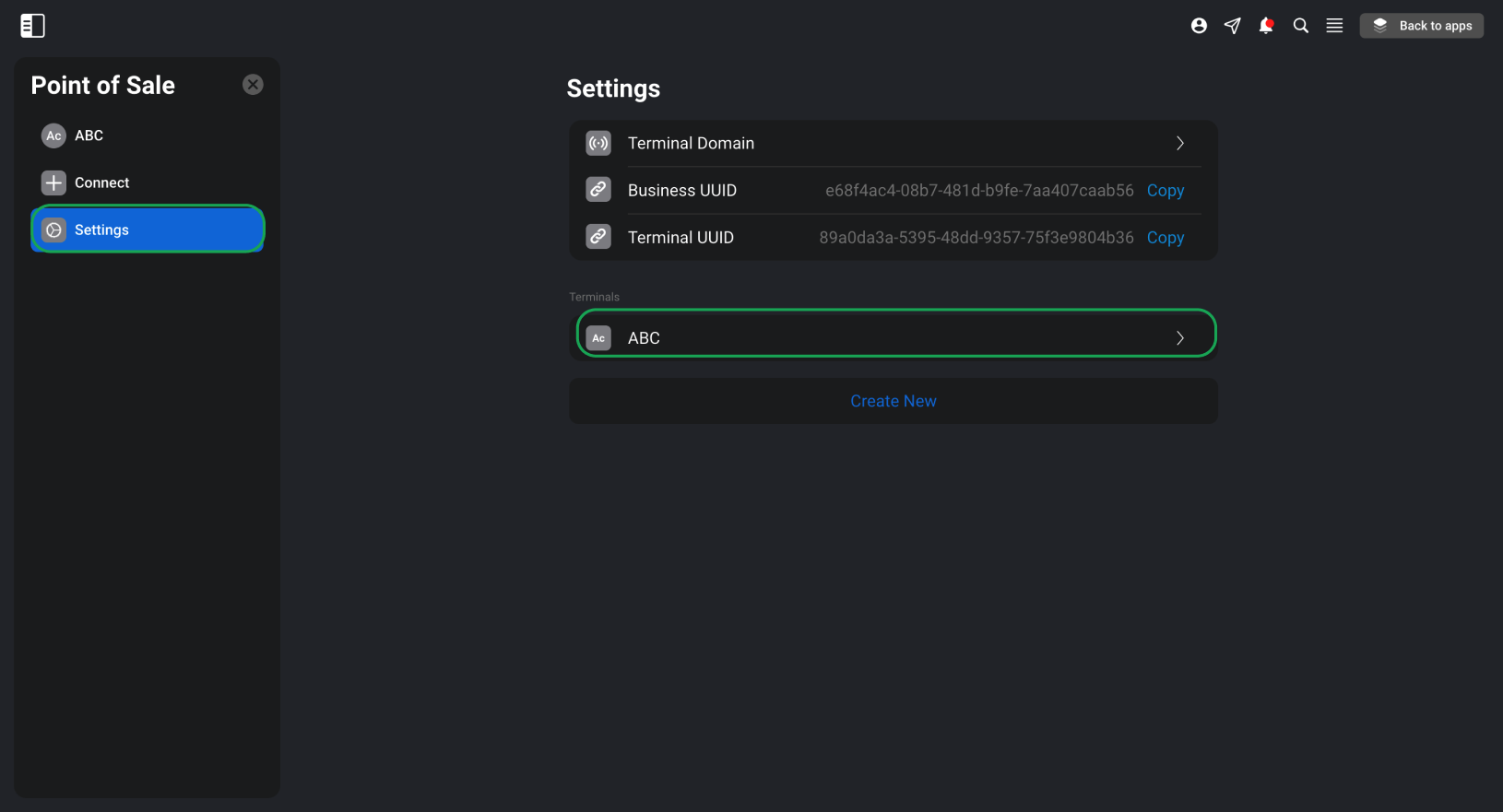Image resolution: width=1503 pixels, height=812 pixels.
Task: Click the Ac icon in Terminals list
Action: coord(598,338)
